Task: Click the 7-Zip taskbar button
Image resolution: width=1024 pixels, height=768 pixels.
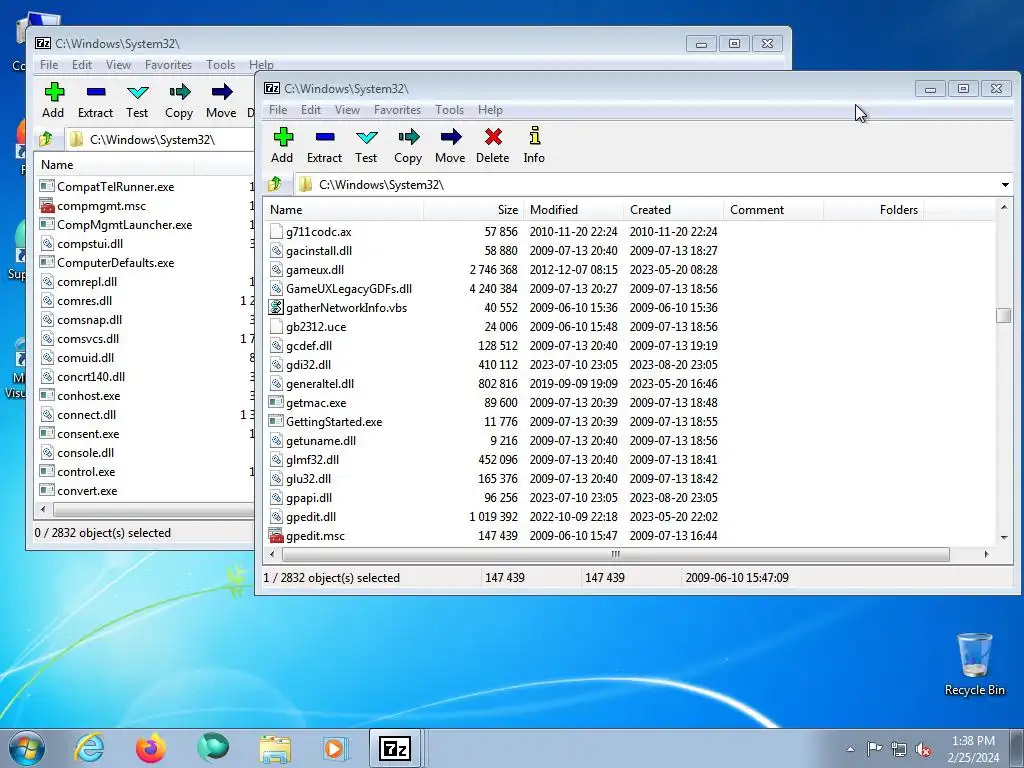Action: coord(395,748)
